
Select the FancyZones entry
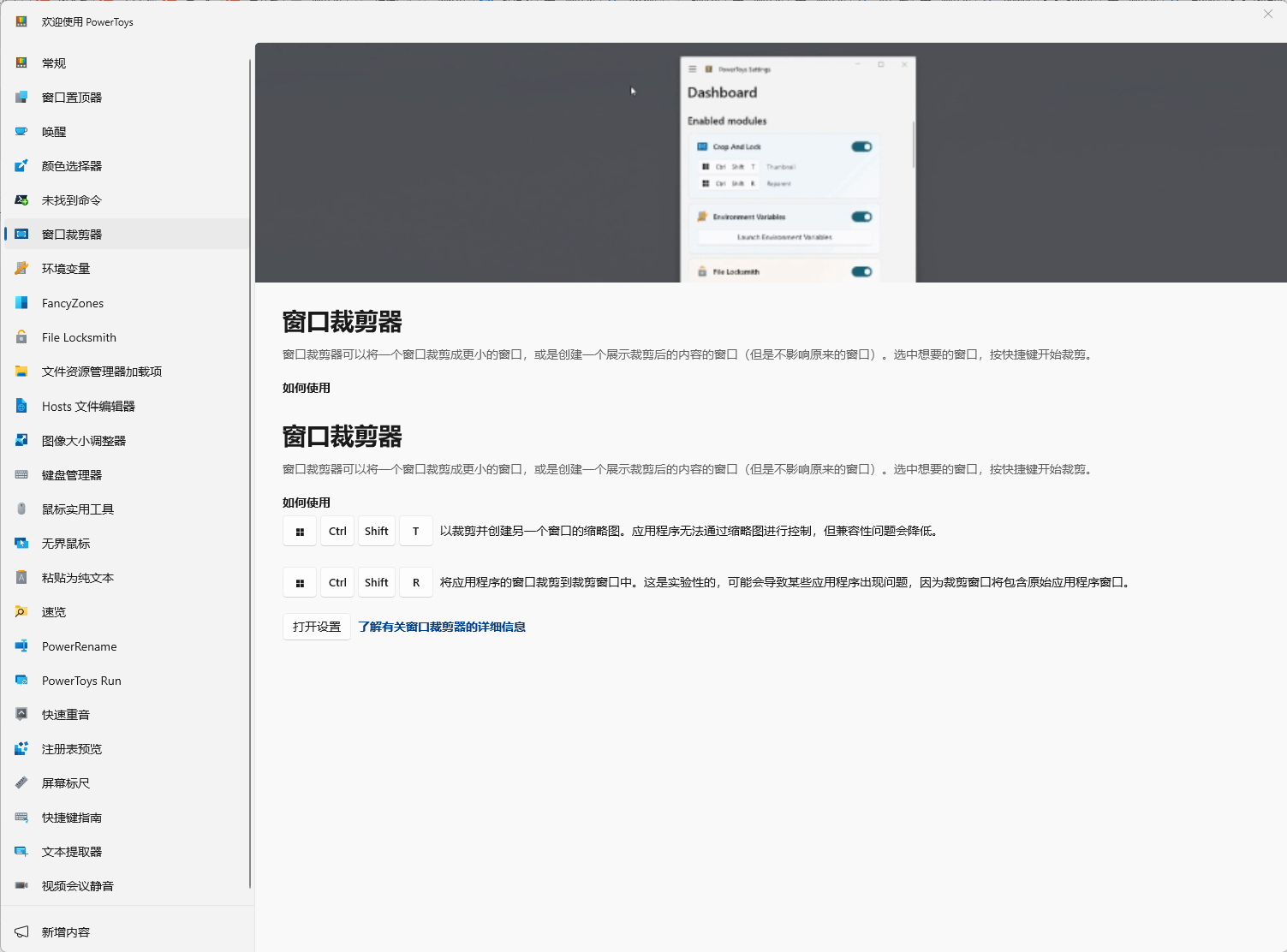point(126,303)
